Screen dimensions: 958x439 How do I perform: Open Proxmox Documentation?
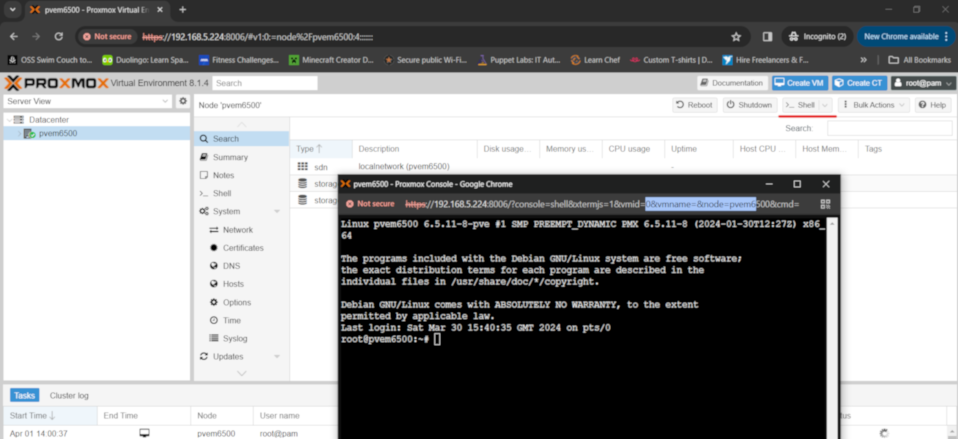click(x=732, y=83)
